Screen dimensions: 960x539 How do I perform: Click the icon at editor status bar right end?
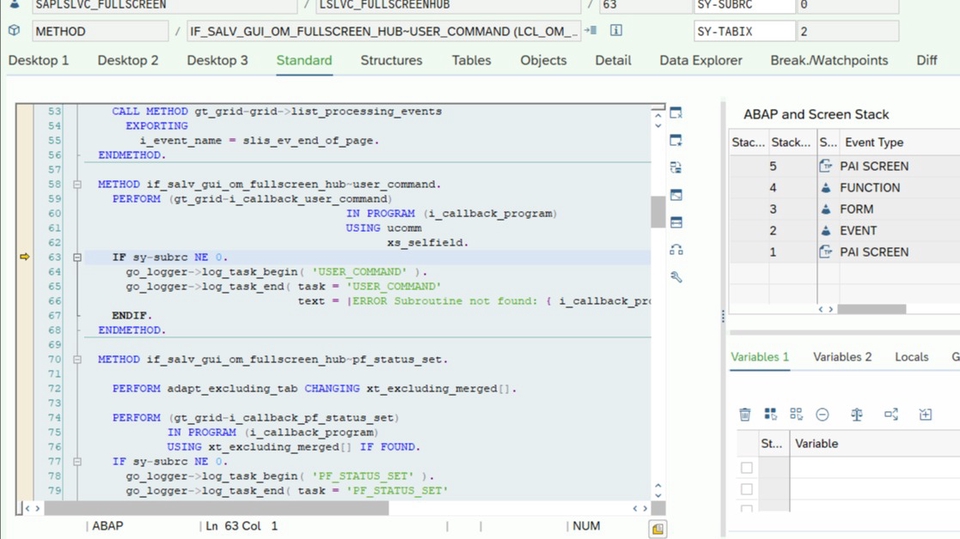[658, 529]
